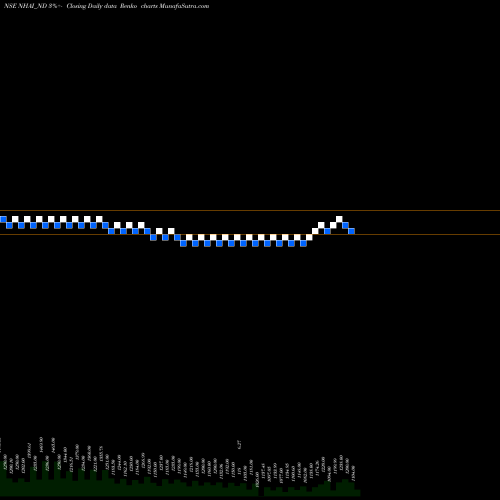Click the isolated value label above the volume labels
500x500 pixels.
pyautogui.click(x=239, y=444)
